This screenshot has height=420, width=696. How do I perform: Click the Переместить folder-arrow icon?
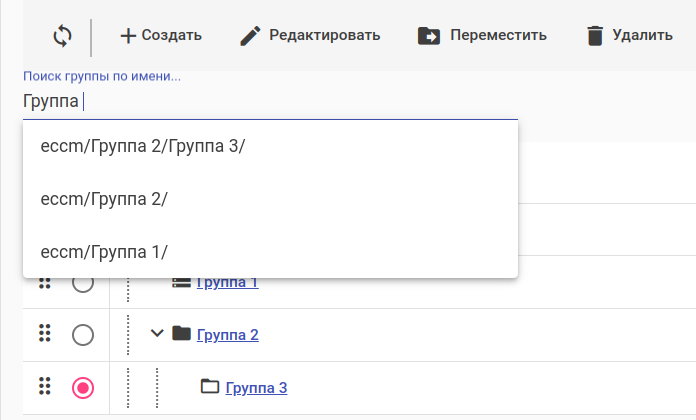[x=429, y=36]
